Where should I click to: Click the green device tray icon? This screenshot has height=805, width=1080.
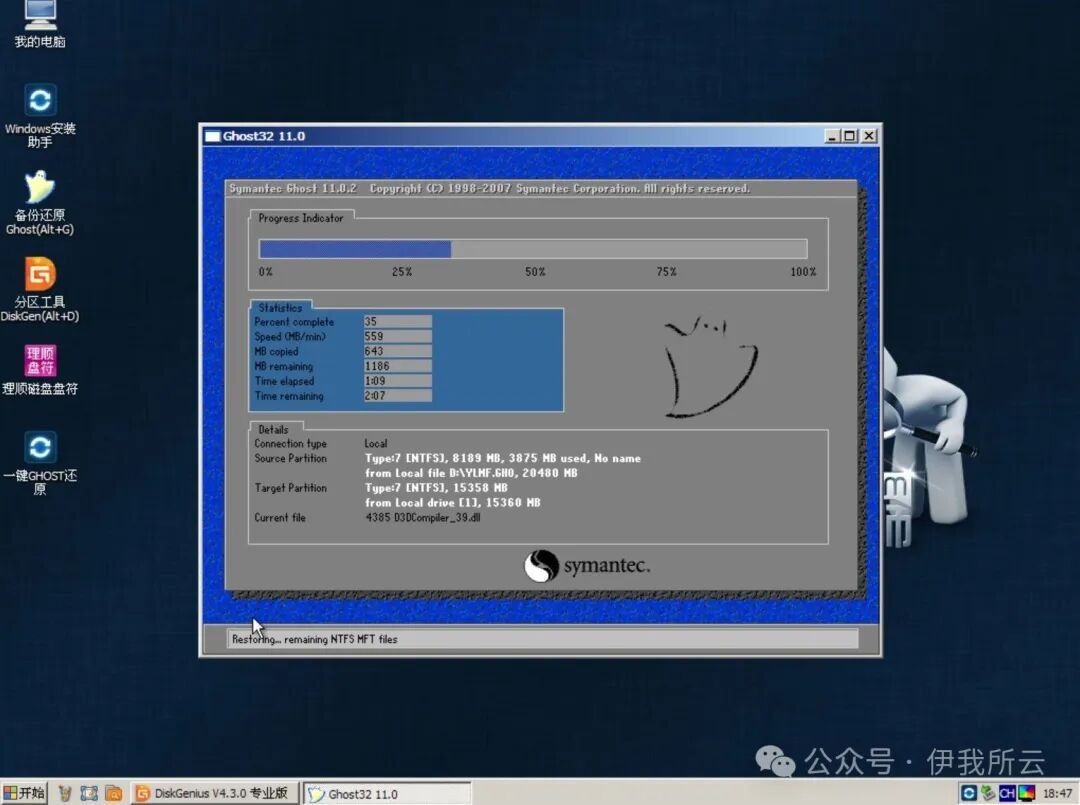point(988,793)
